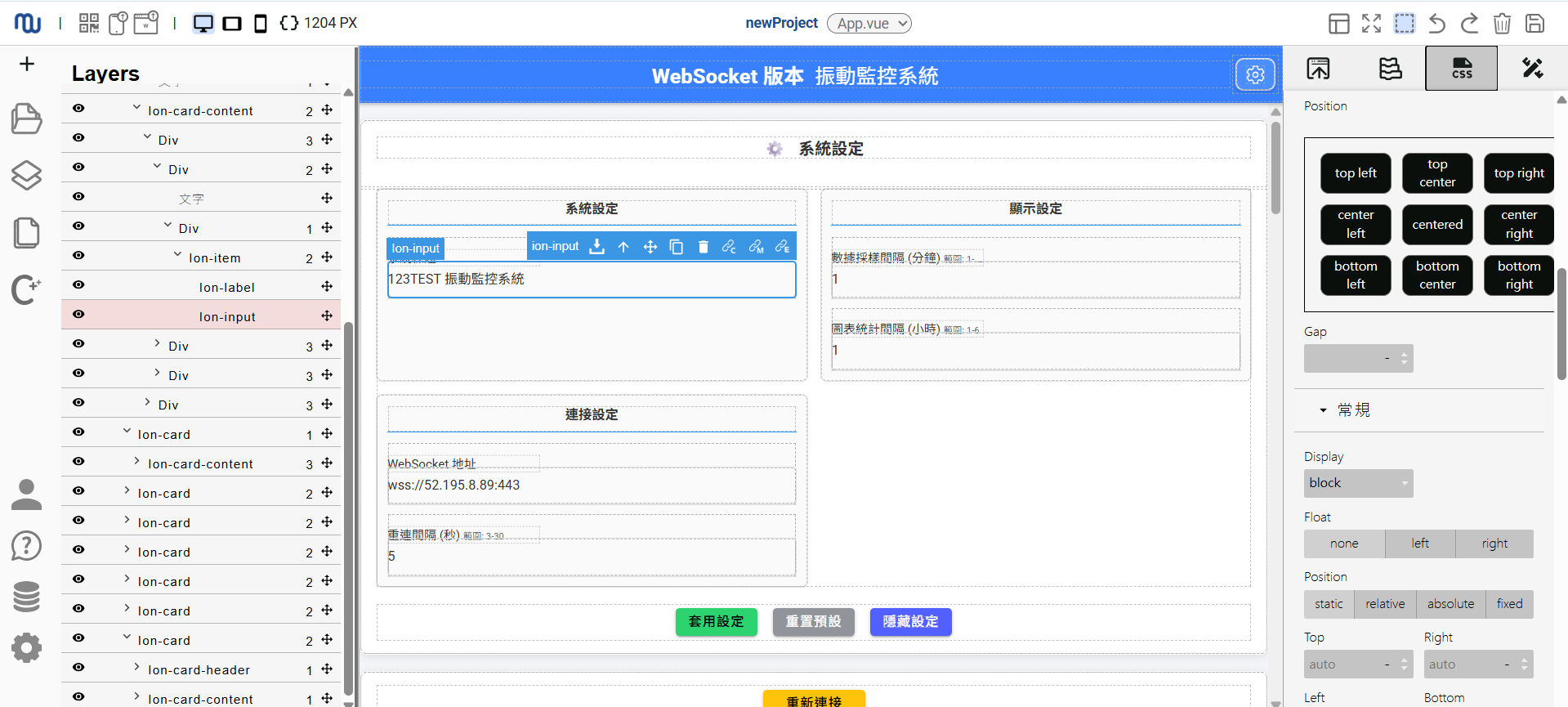1568x707 pixels.
Task: Click the trash icon in top toolbar
Action: tap(1502, 24)
